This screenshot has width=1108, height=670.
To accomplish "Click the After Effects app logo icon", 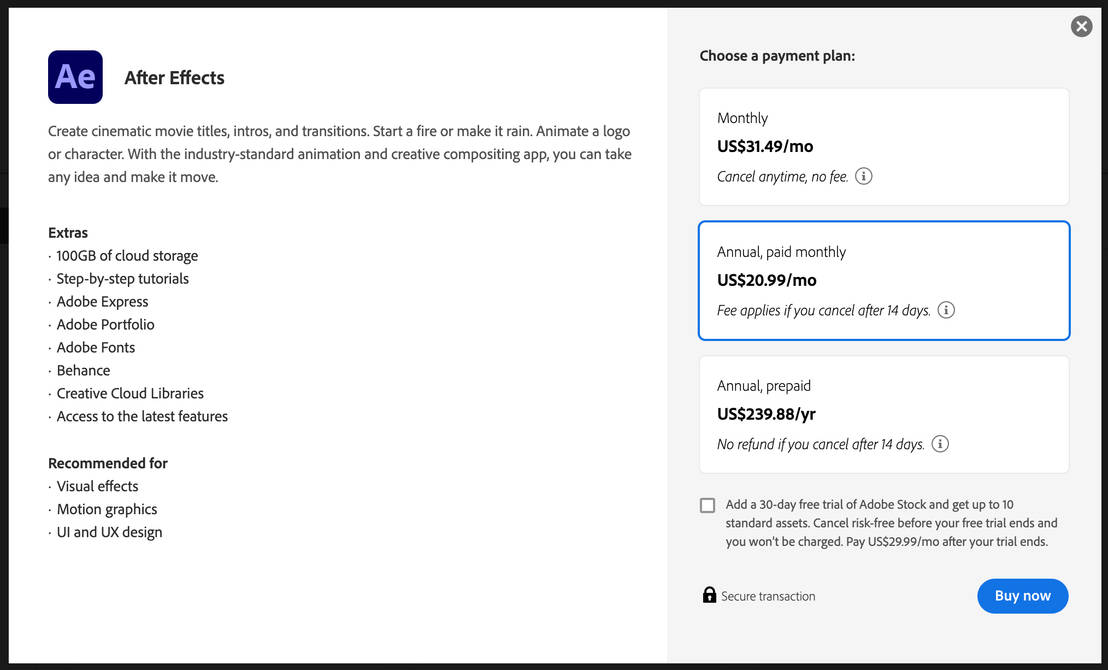I will [x=75, y=76].
